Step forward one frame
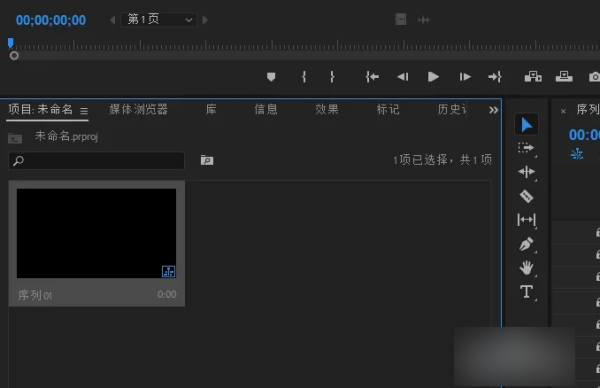Image resolution: width=600 pixels, height=388 pixels. click(x=465, y=77)
